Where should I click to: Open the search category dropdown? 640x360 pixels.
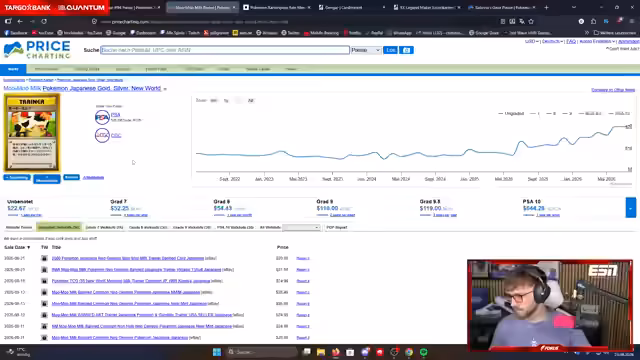tap(366, 50)
